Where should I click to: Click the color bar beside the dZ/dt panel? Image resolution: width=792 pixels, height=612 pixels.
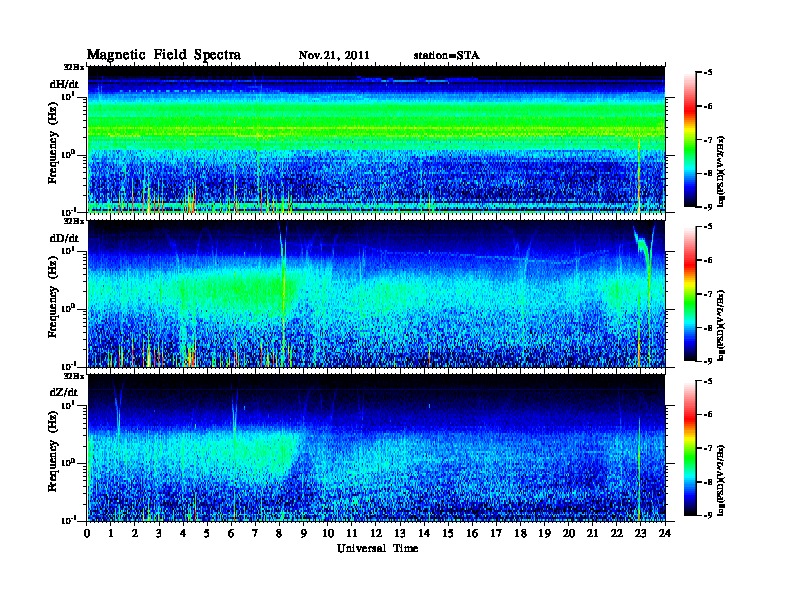click(x=690, y=448)
